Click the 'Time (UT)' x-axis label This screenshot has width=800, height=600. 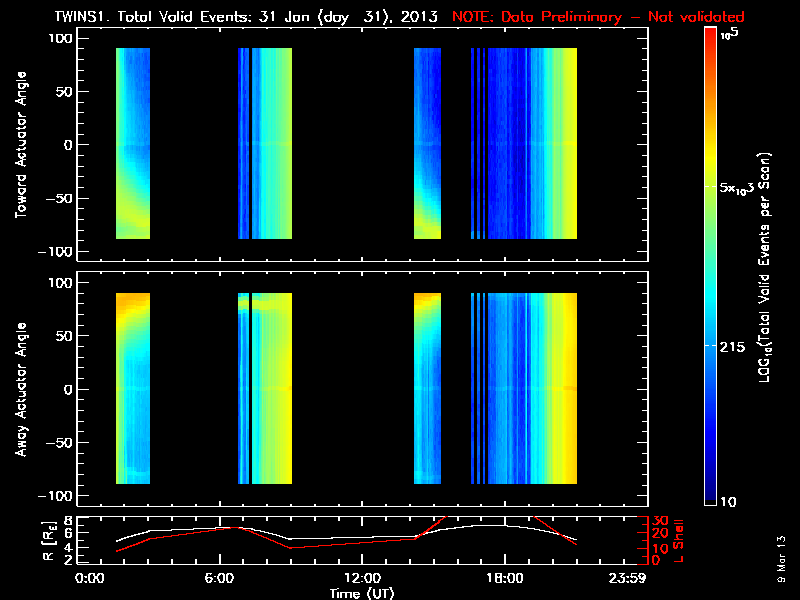coord(363,593)
